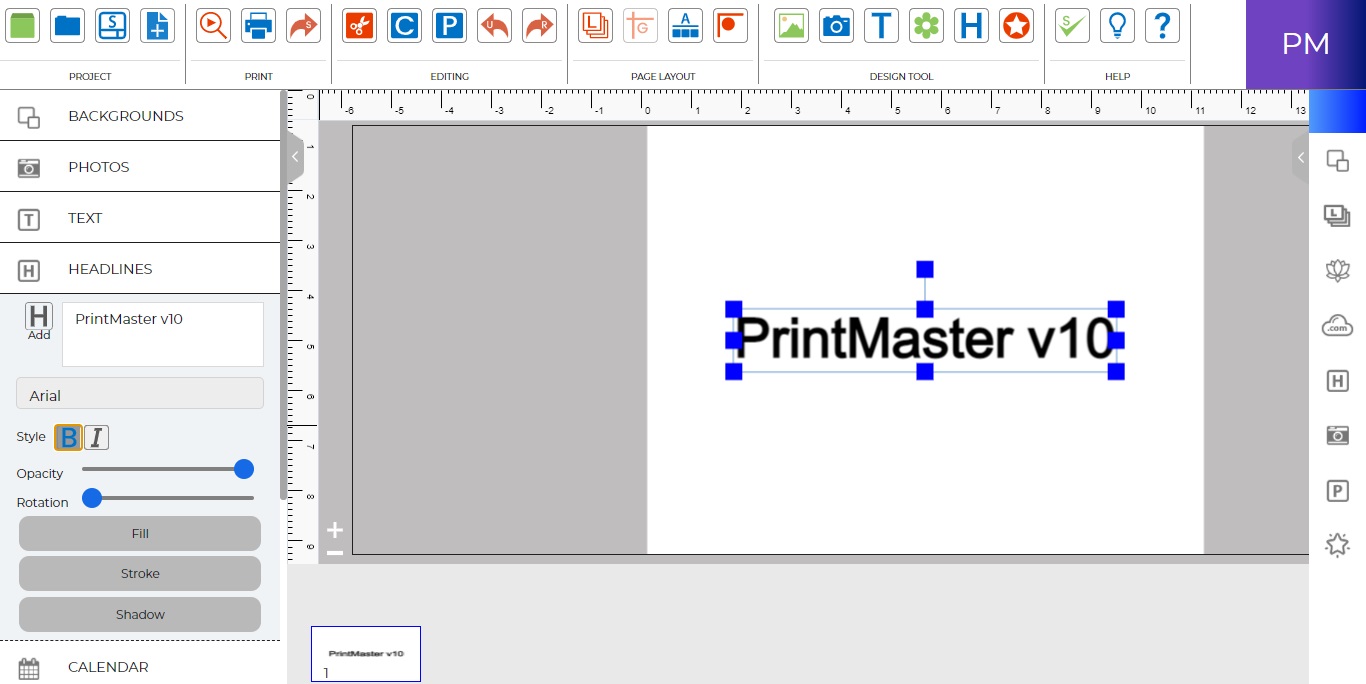Viewport: 1366px width, 684px height.
Task: Click the Redo arrow icon
Action: point(539,25)
